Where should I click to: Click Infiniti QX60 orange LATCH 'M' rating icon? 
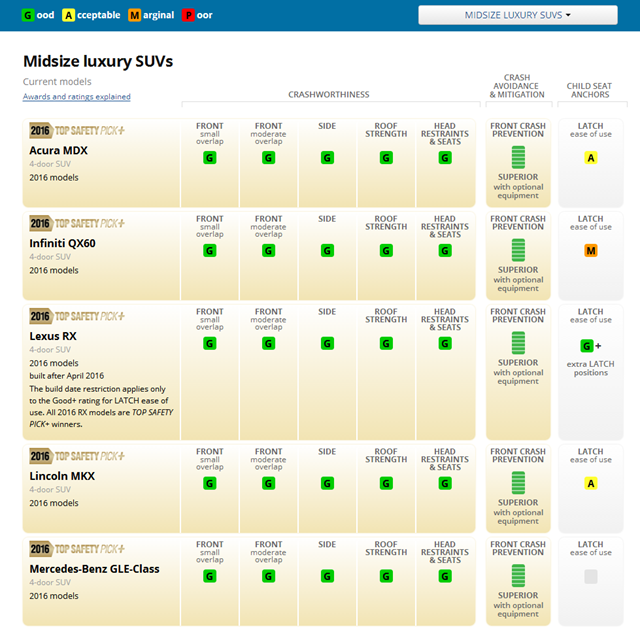[590, 251]
